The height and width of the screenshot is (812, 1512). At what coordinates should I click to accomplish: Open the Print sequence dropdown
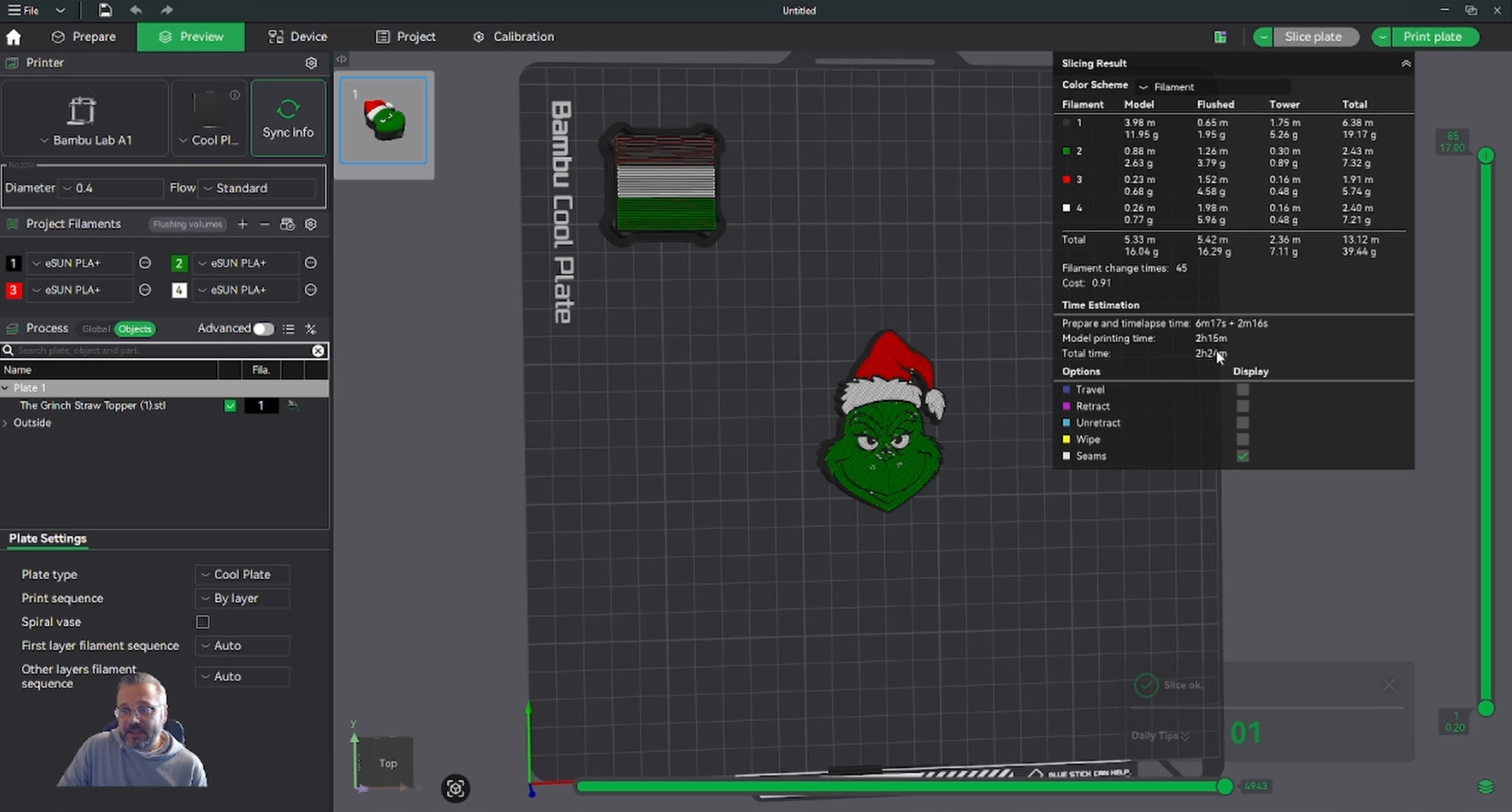click(242, 599)
